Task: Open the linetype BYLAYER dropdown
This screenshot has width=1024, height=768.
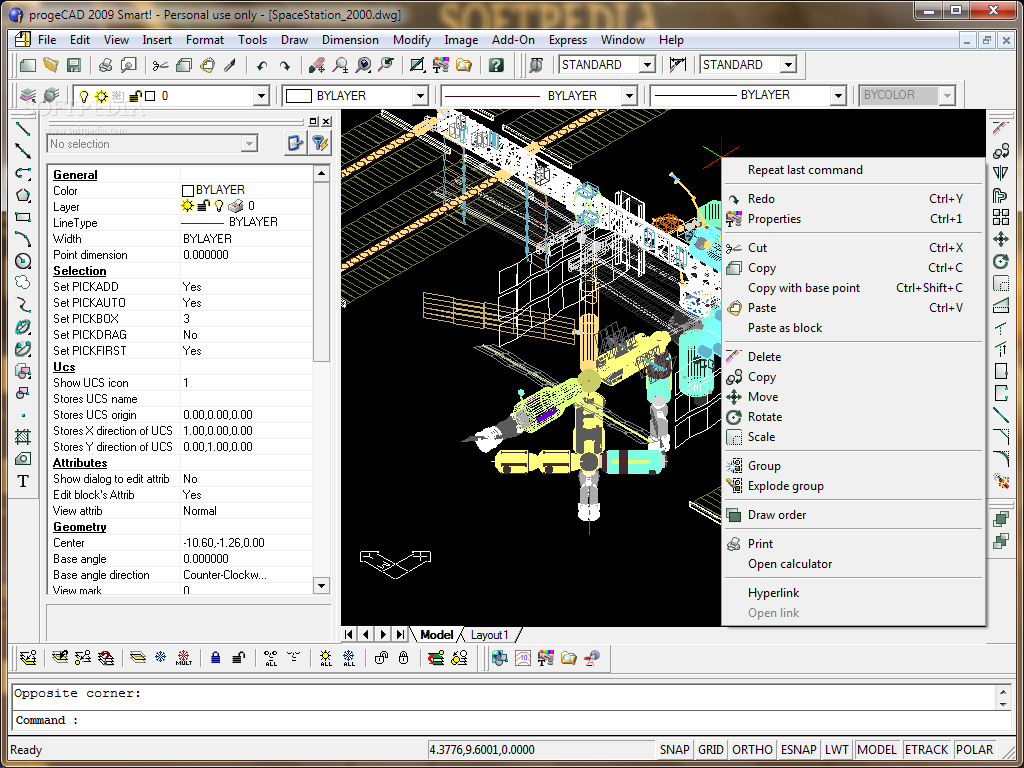Action: point(629,96)
